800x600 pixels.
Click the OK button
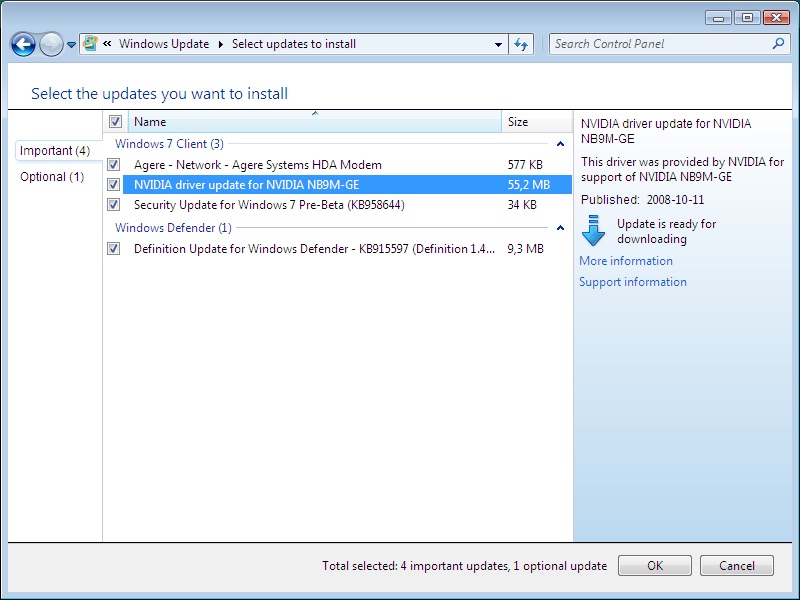(x=655, y=565)
